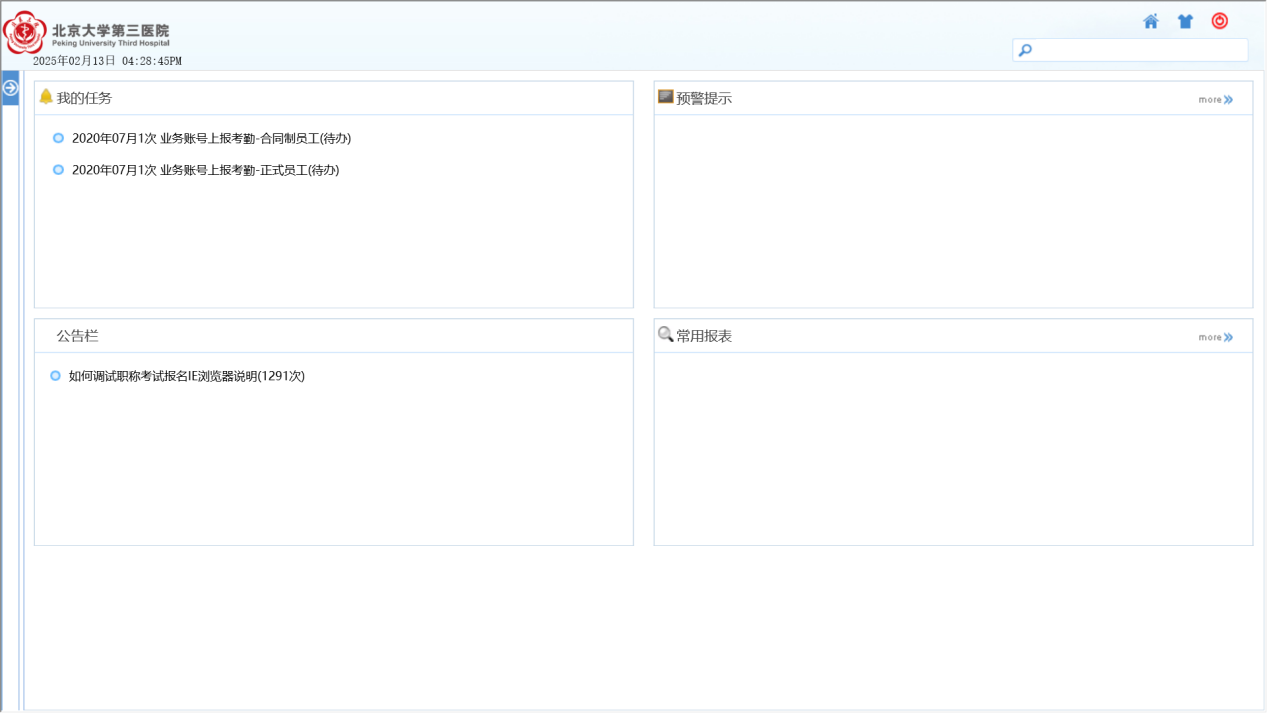Click the 预警提示 panel title

pos(704,99)
